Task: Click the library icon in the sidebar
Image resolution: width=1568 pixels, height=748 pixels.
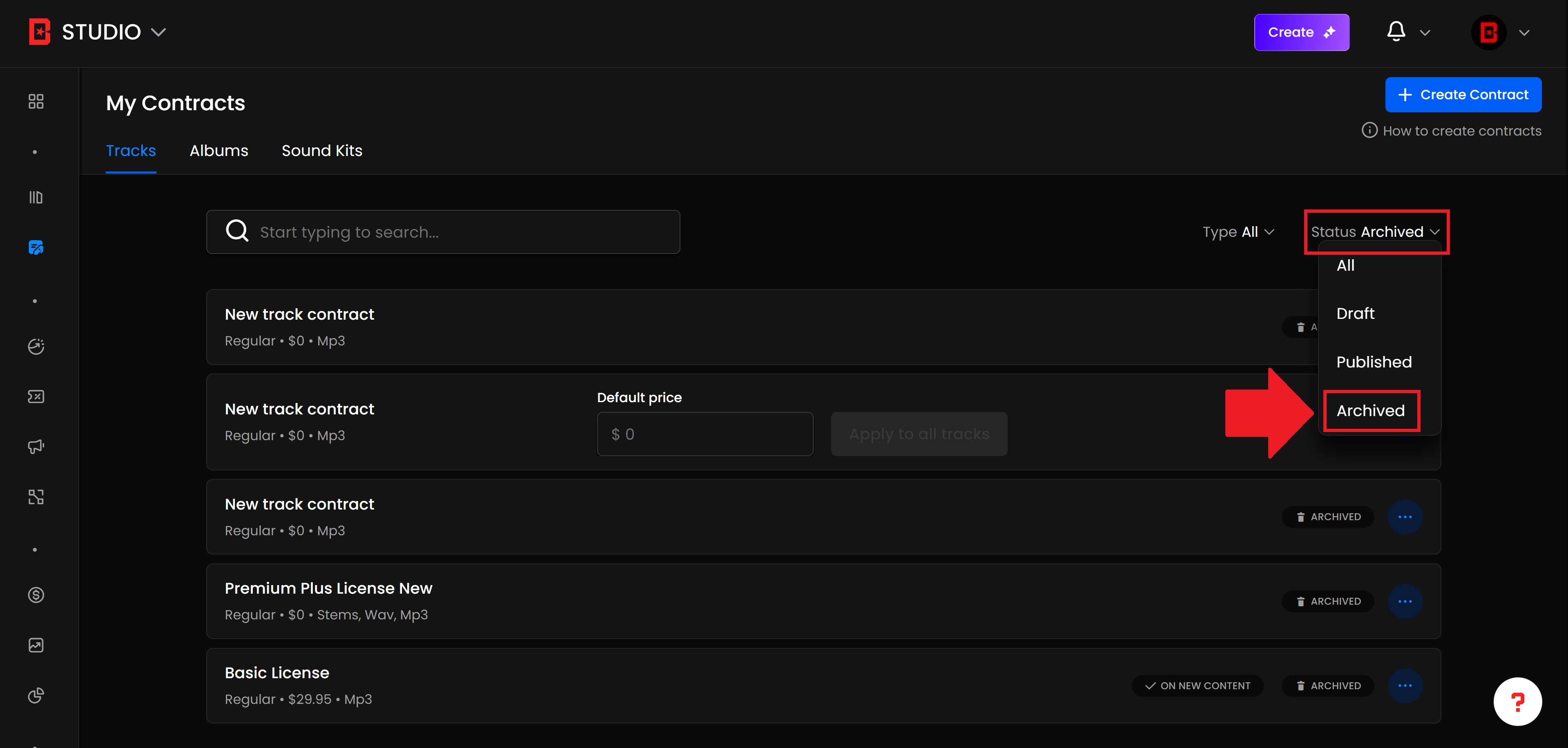Action: (x=36, y=197)
